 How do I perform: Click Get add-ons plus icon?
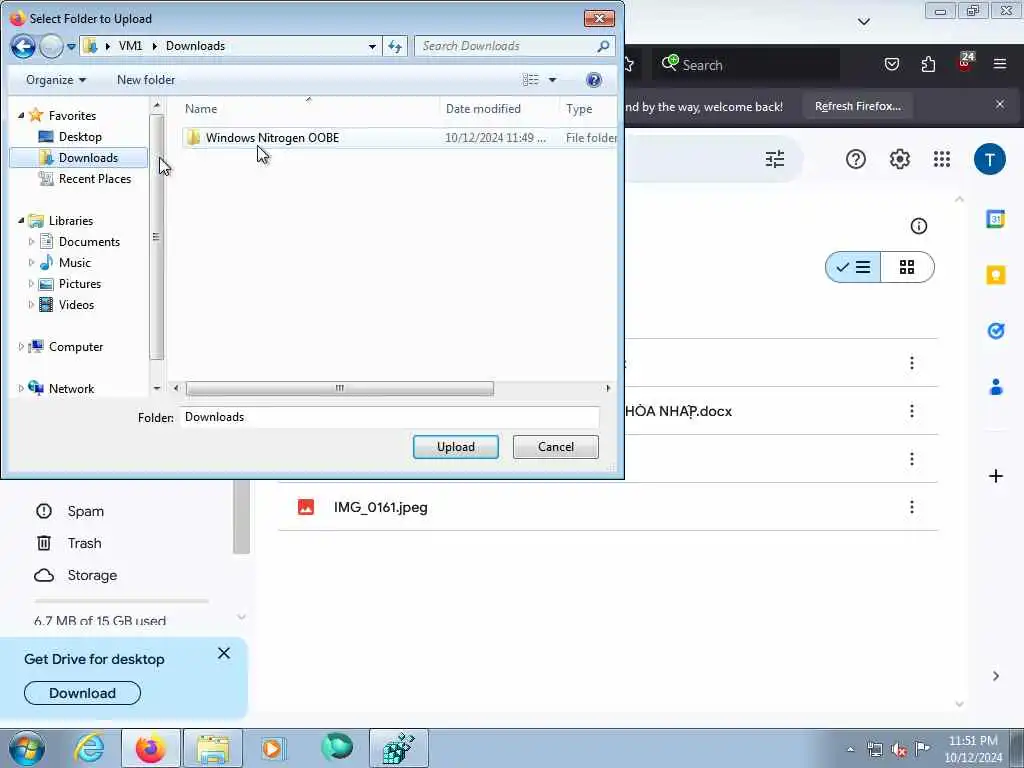pyautogui.click(x=995, y=475)
